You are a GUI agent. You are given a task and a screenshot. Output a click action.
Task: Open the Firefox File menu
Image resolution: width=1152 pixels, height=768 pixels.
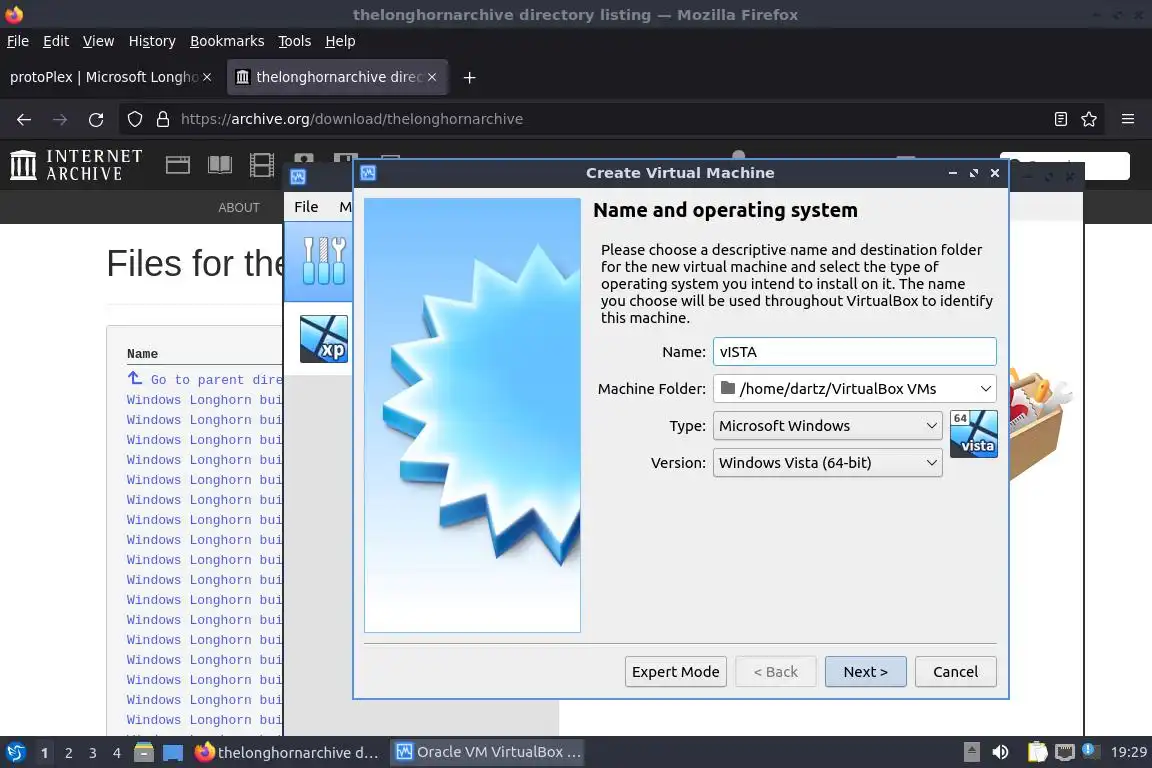click(x=18, y=41)
